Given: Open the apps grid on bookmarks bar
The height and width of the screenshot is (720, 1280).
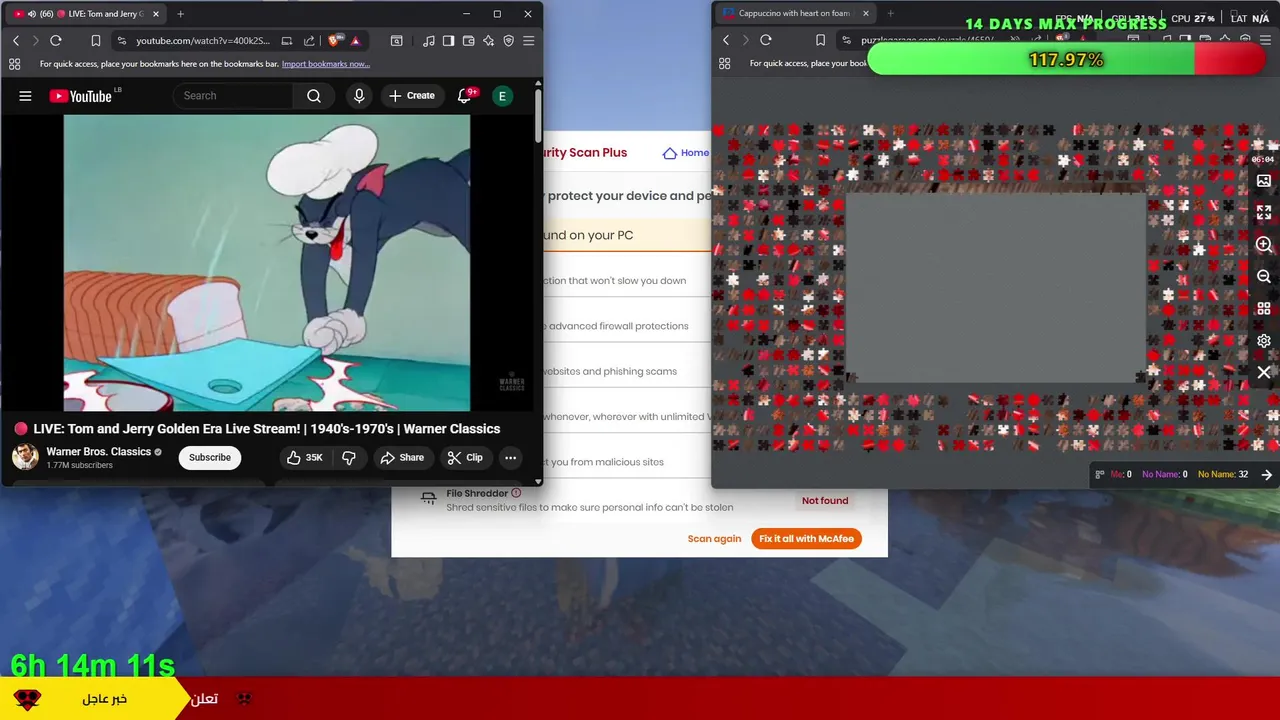Looking at the screenshot, I should coord(14,64).
